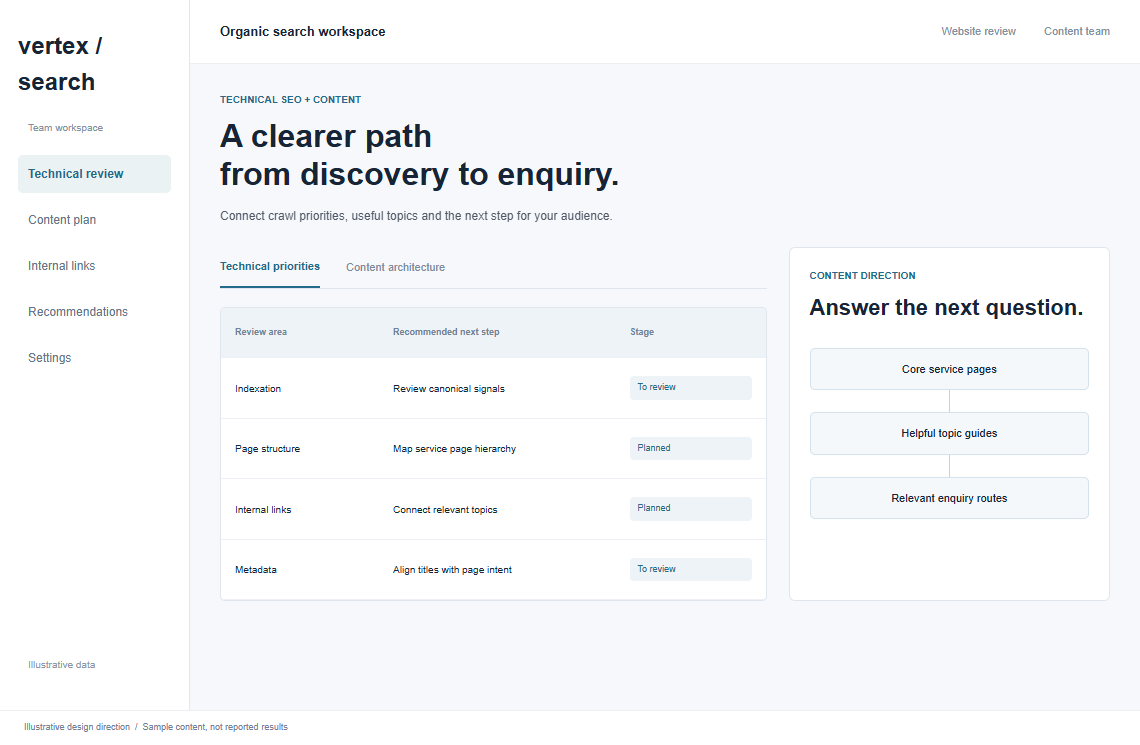The width and height of the screenshot is (1140, 745).
Task: Click Align titles with page intent
Action: click(x=452, y=570)
